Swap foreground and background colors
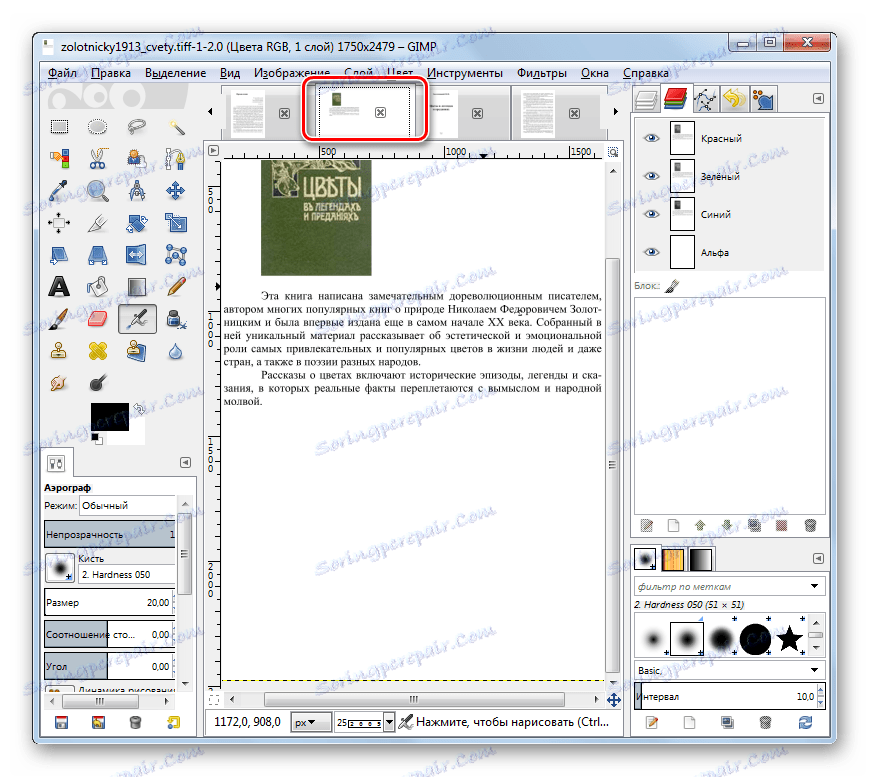The image size is (870, 777). point(139,409)
